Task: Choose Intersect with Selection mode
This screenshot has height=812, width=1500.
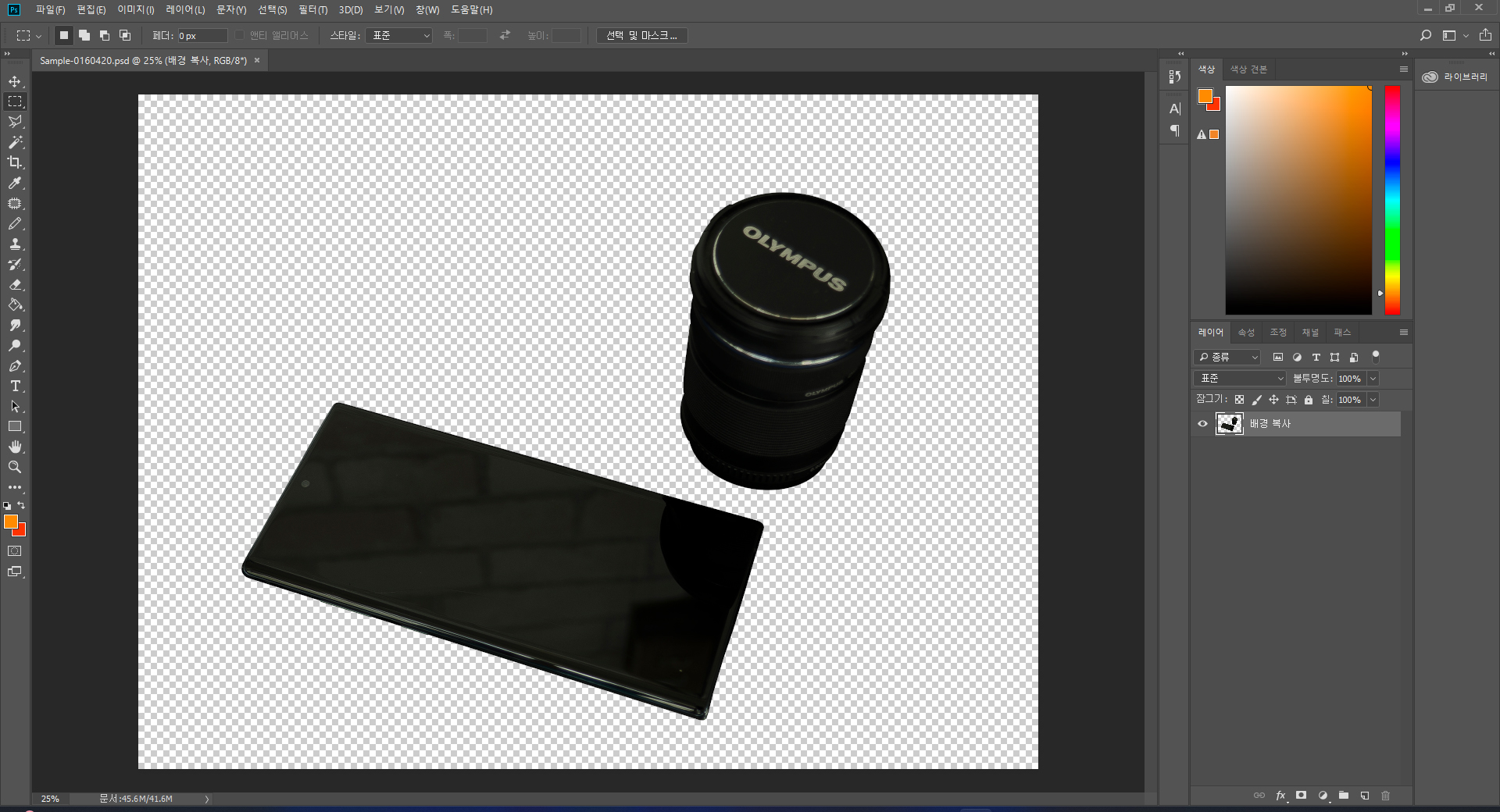Action: tap(125, 35)
